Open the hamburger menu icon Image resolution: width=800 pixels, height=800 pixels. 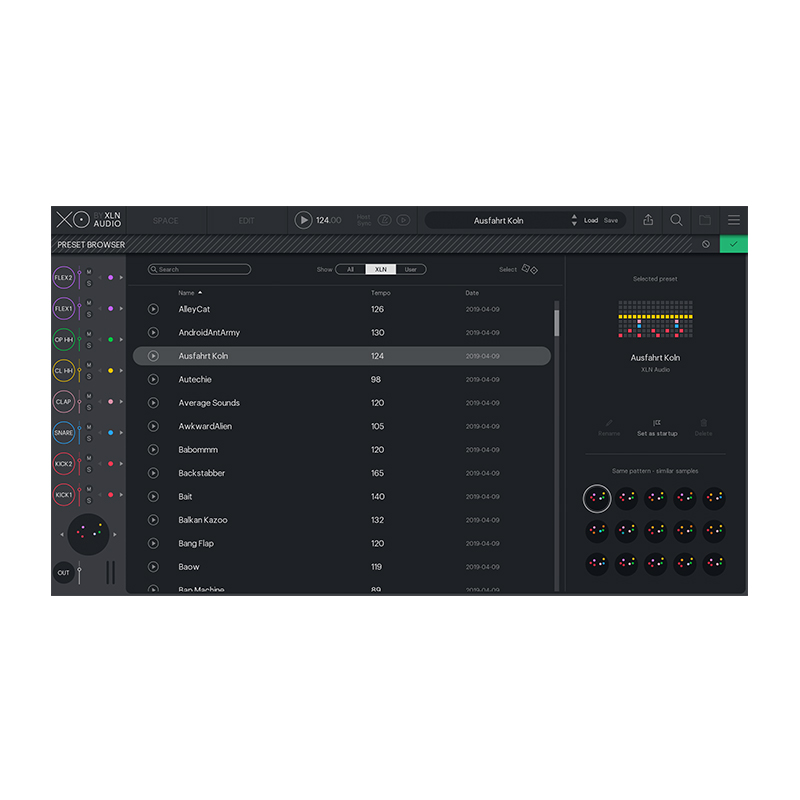click(734, 220)
